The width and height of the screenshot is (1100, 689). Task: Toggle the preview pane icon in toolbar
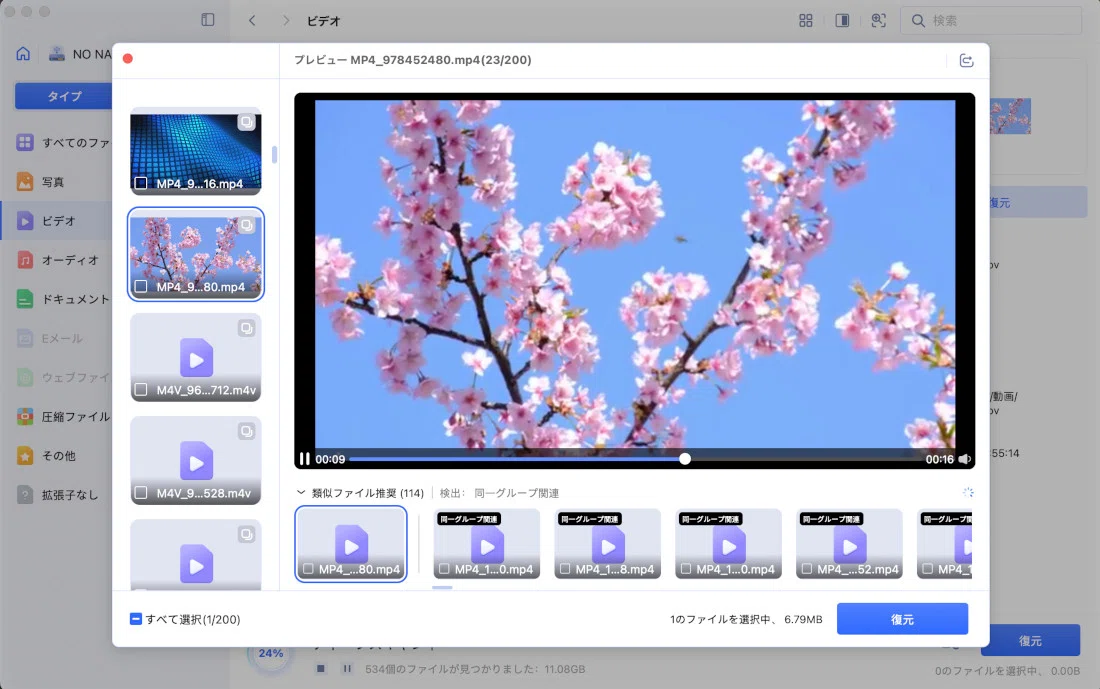(x=843, y=20)
